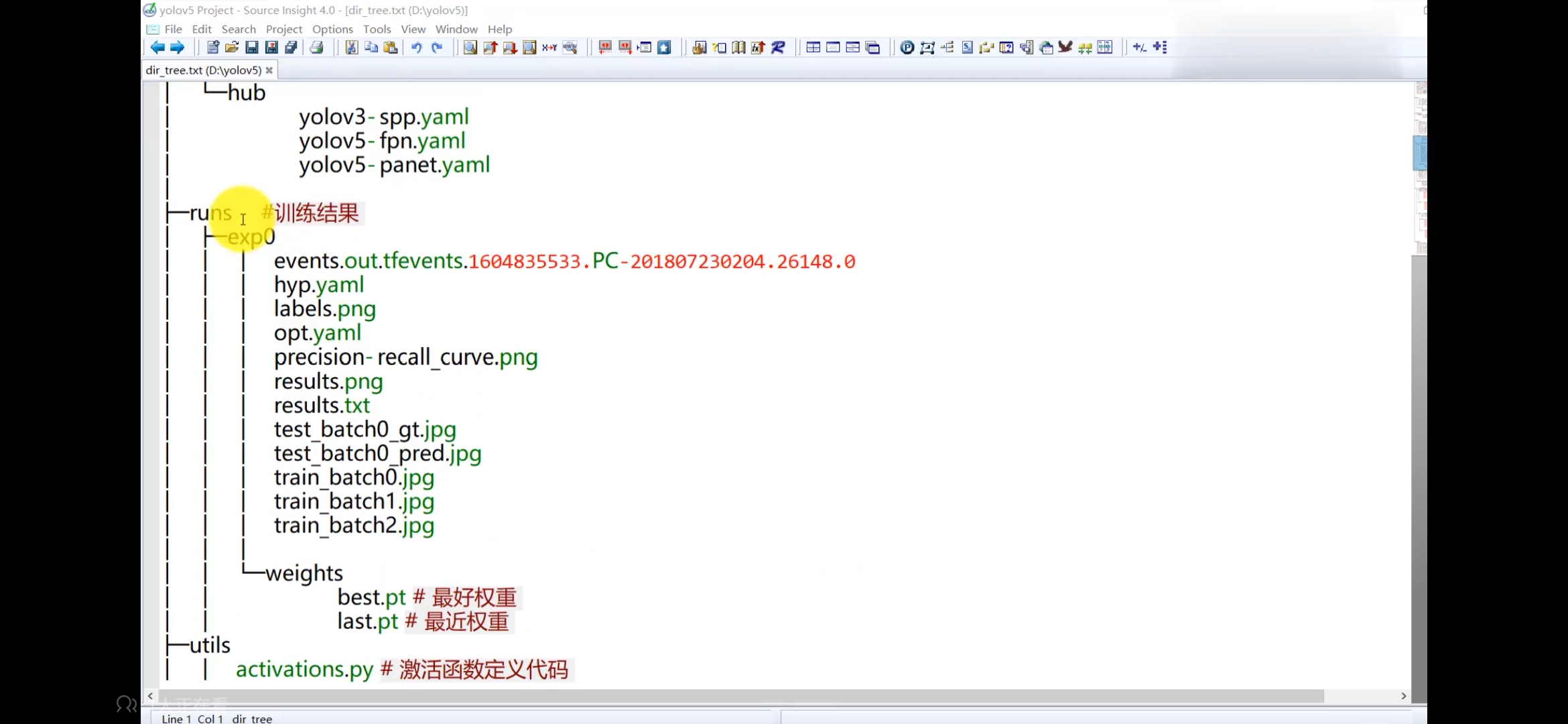Open the Options menu

point(332,29)
